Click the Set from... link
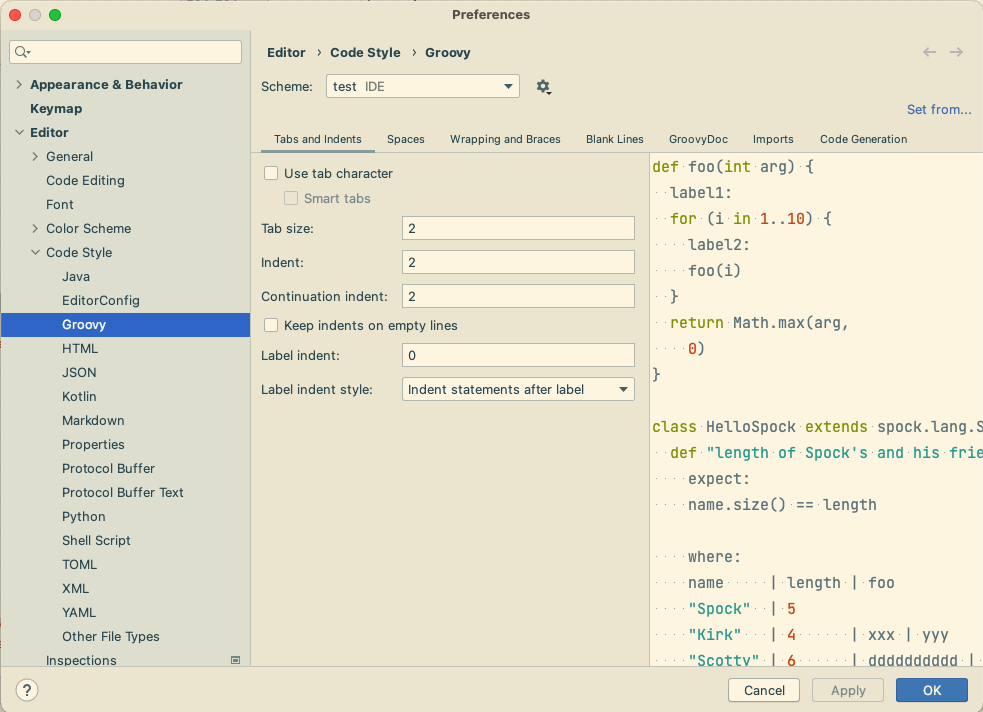Viewport: 983px width, 712px height. click(938, 110)
